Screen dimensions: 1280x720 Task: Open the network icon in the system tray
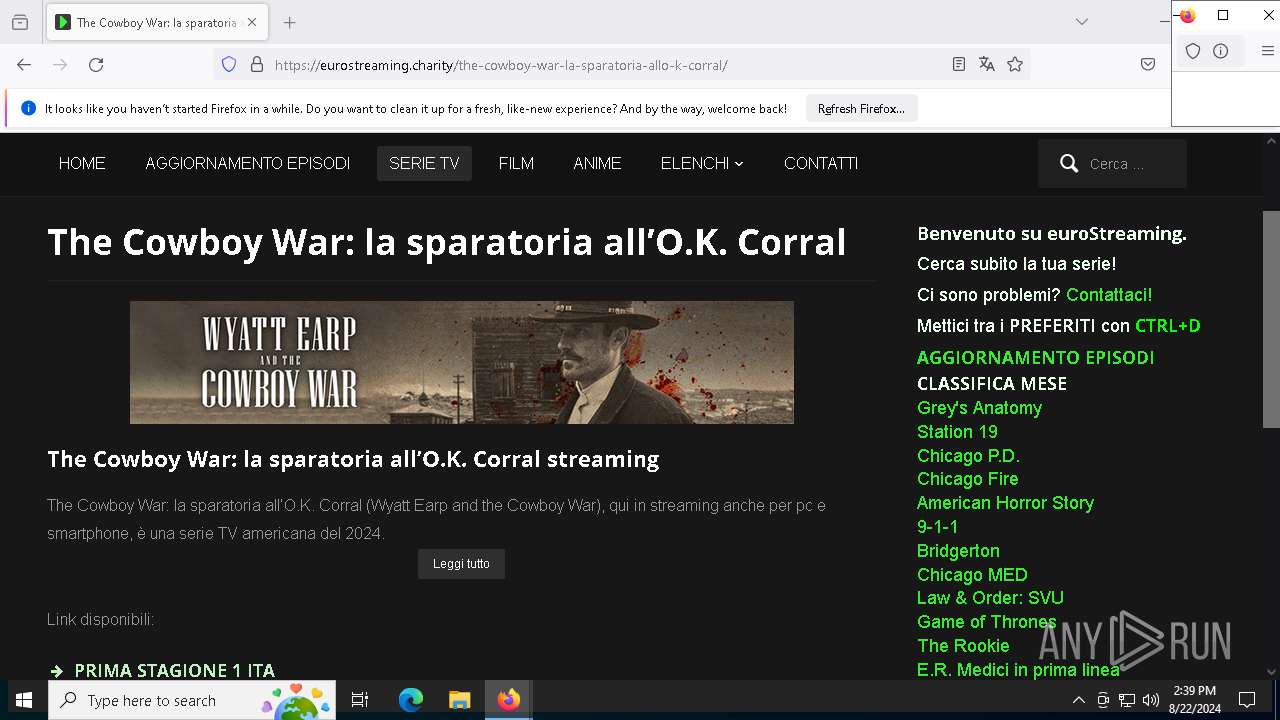(1127, 700)
